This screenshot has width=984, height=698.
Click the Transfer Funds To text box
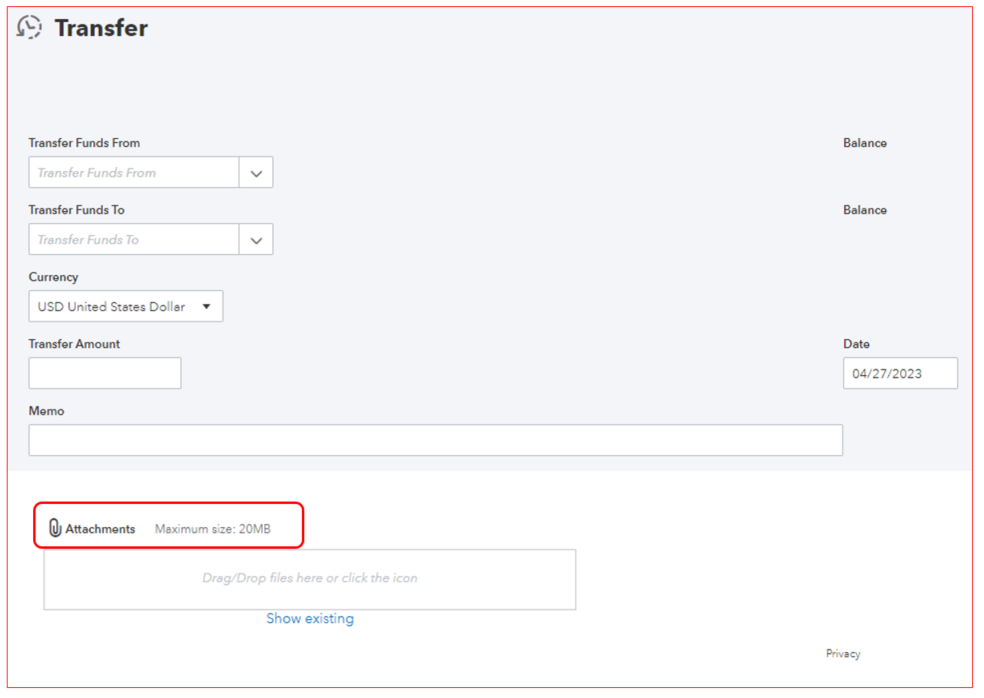coord(133,239)
